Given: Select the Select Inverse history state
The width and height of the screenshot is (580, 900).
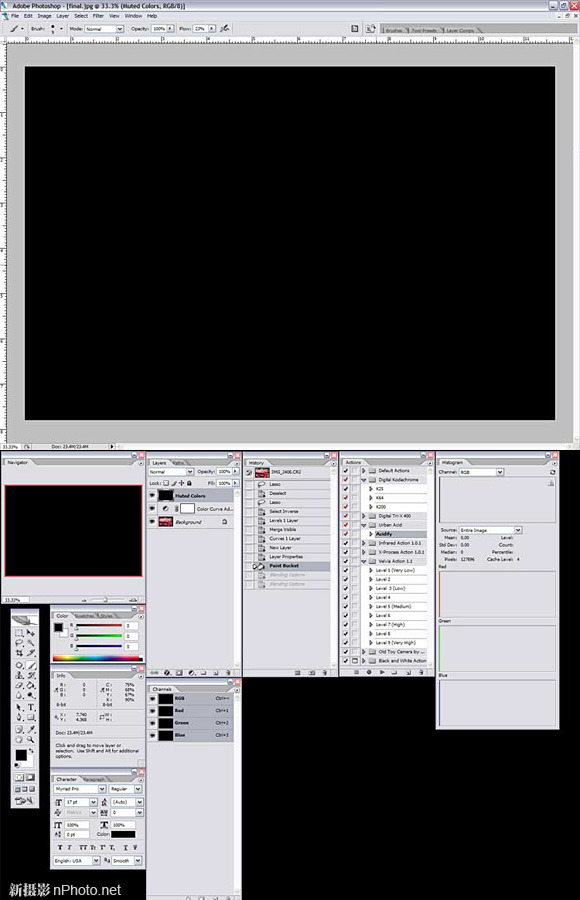Looking at the screenshot, I should [x=284, y=511].
